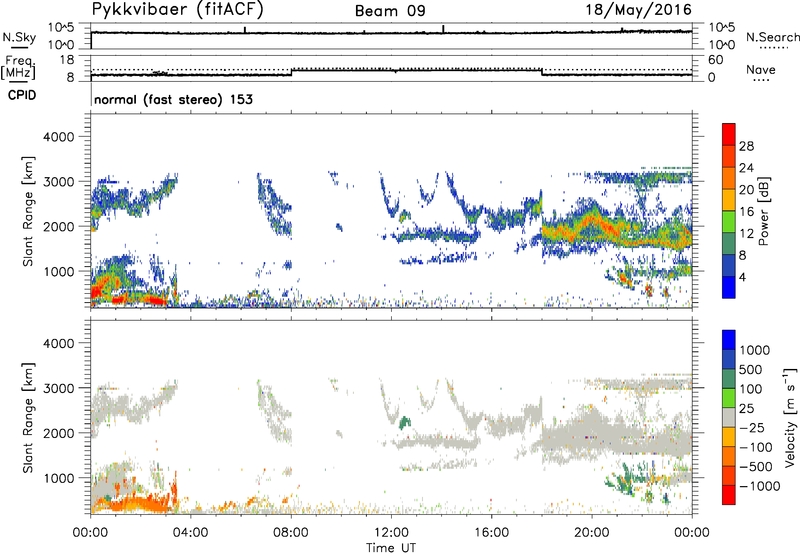This screenshot has height=554, width=800.
Task: Click the -25 value on velocity scale
Action: pyautogui.click(x=752, y=427)
